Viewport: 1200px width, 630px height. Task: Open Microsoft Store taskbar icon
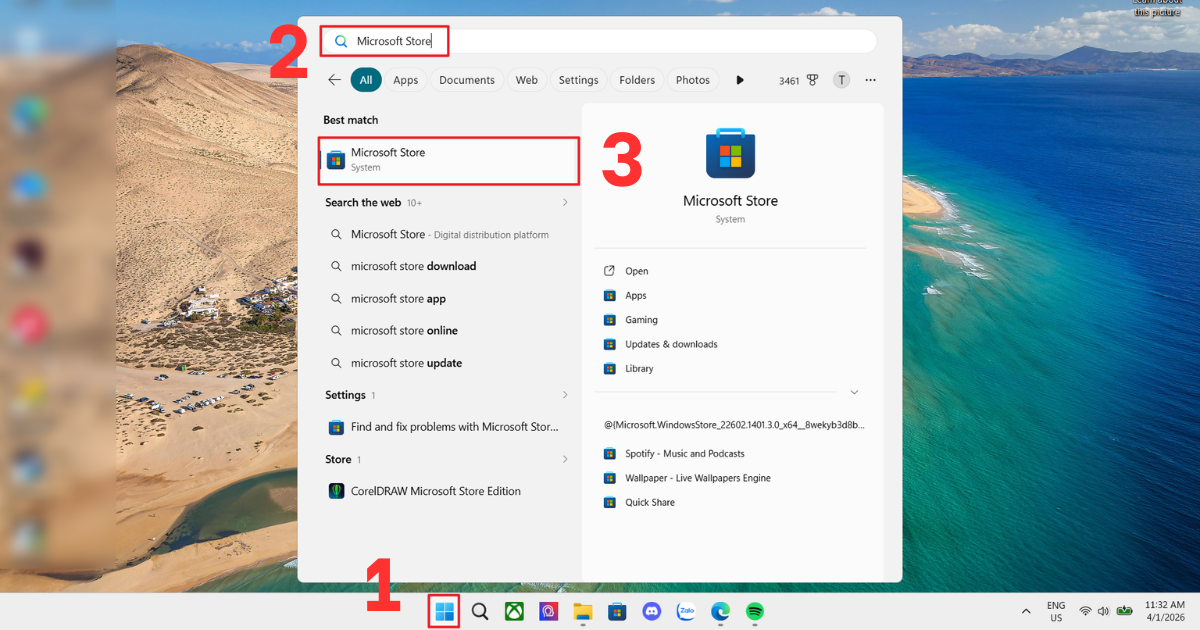[x=618, y=611]
